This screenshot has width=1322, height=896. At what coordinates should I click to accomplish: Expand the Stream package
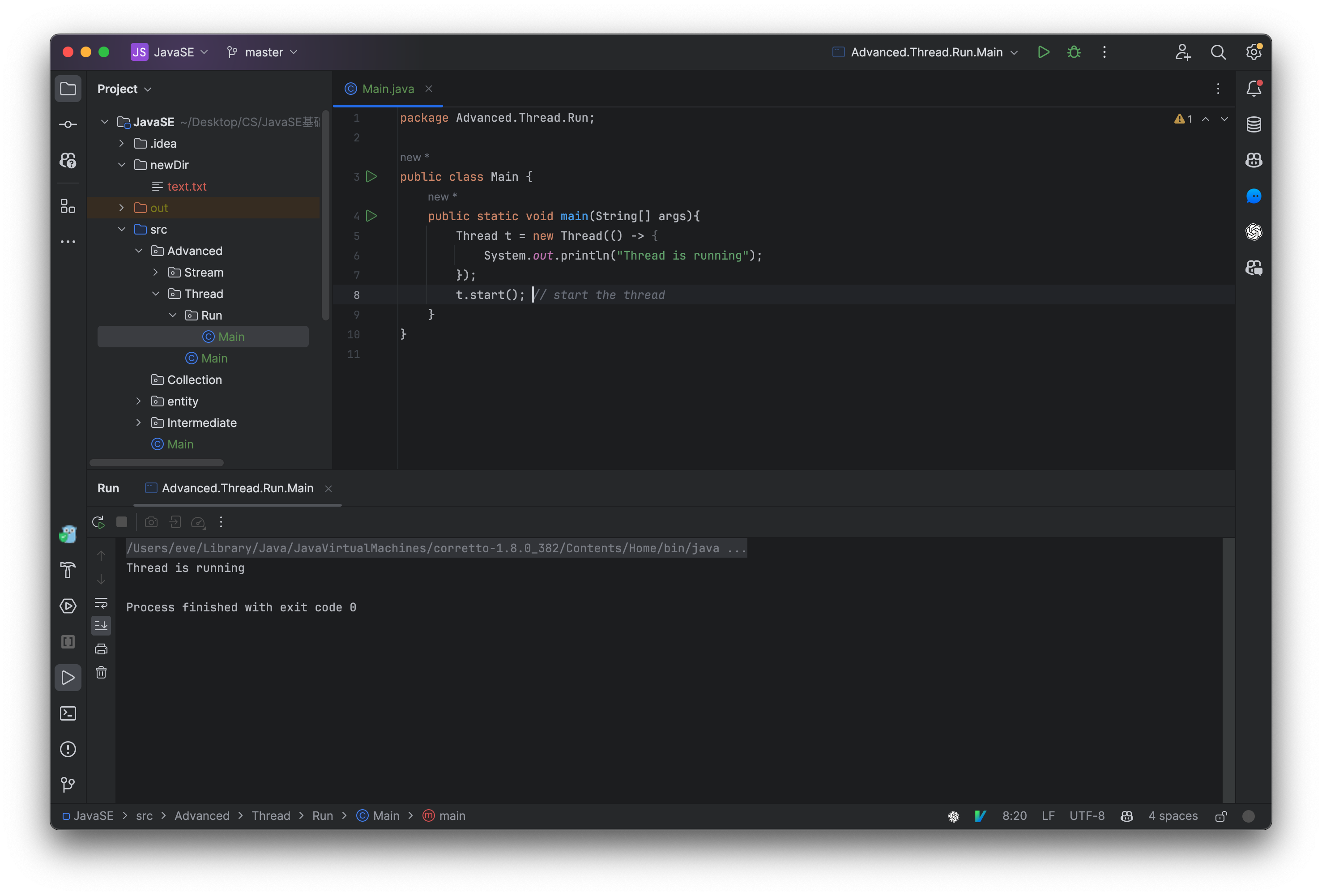click(155, 273)
